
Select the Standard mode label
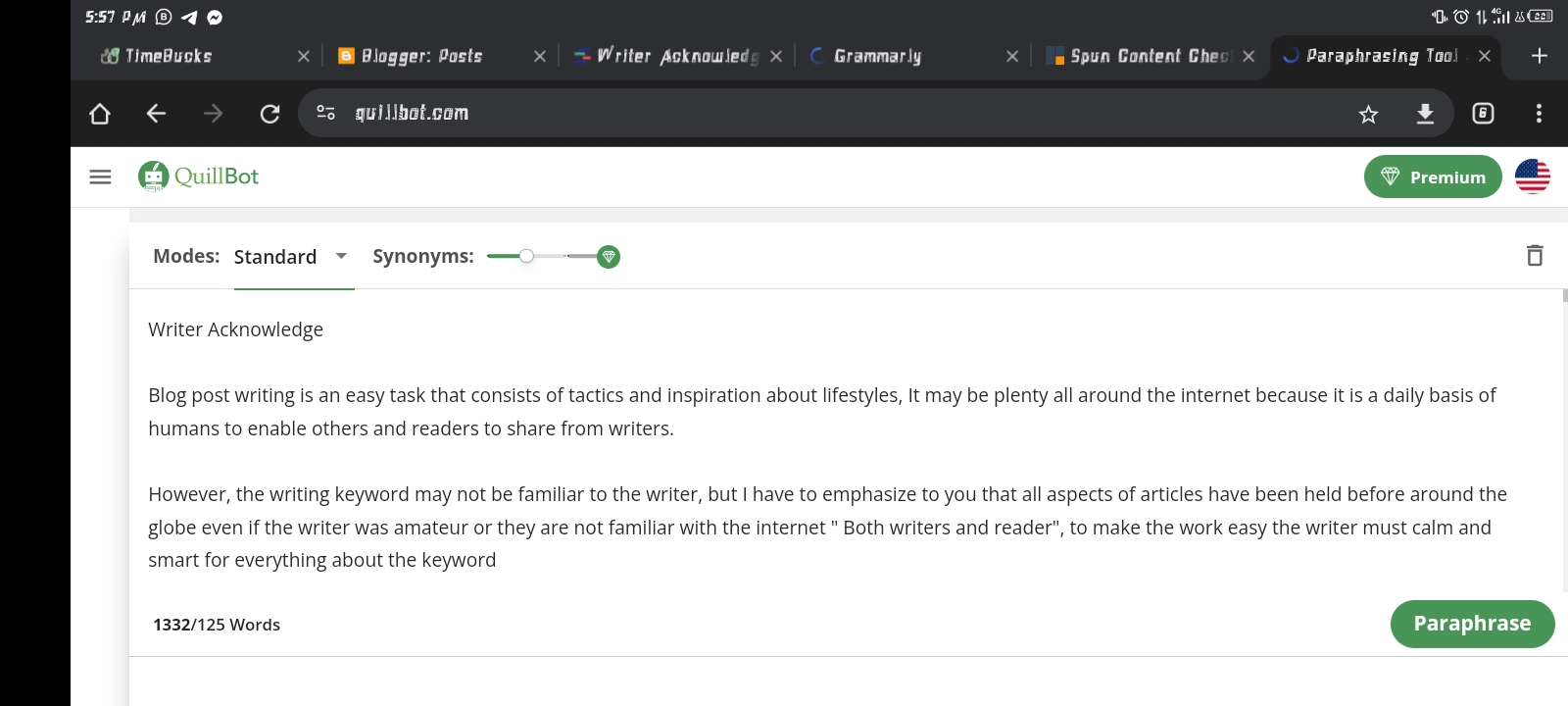pos(275,257)
